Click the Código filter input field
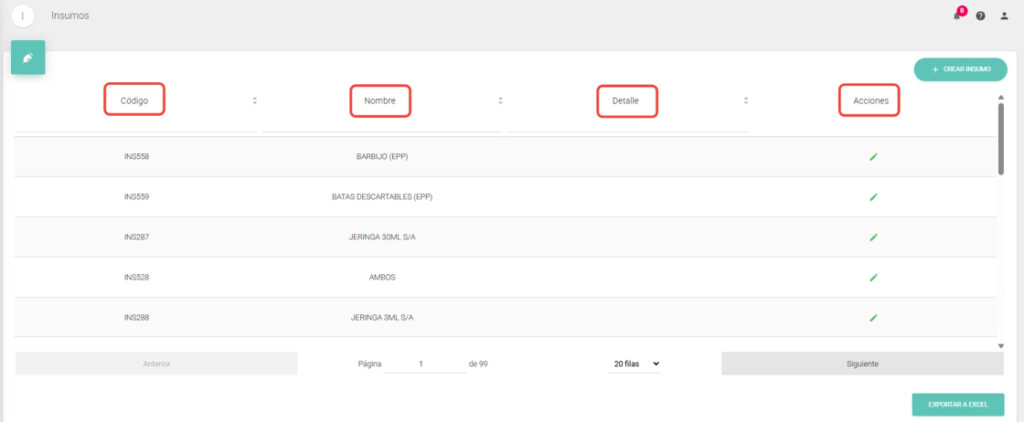Image resolution: width=1024 pixels, height=422 pixels. 135,124
